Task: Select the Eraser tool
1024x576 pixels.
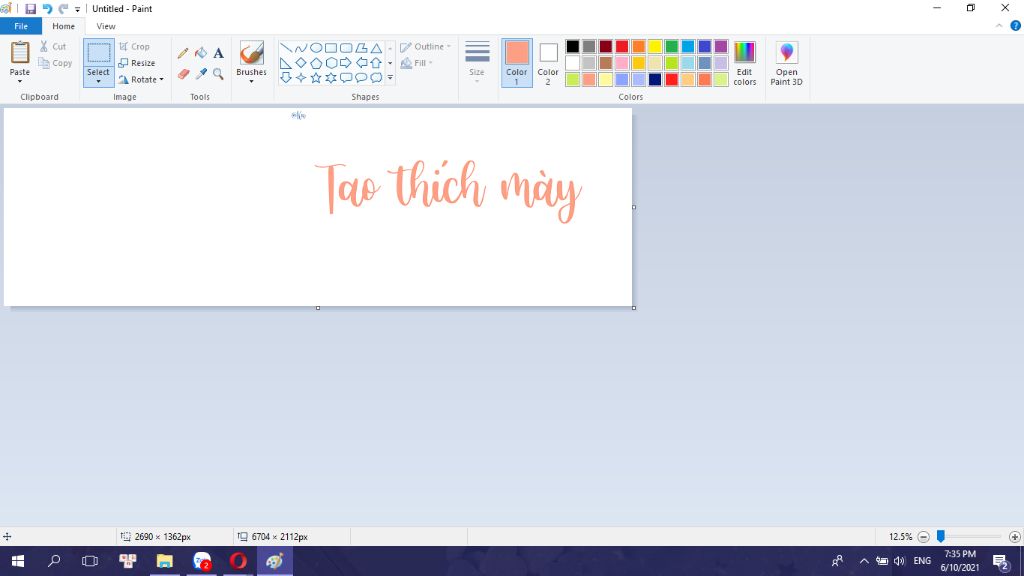Action: 183,74
